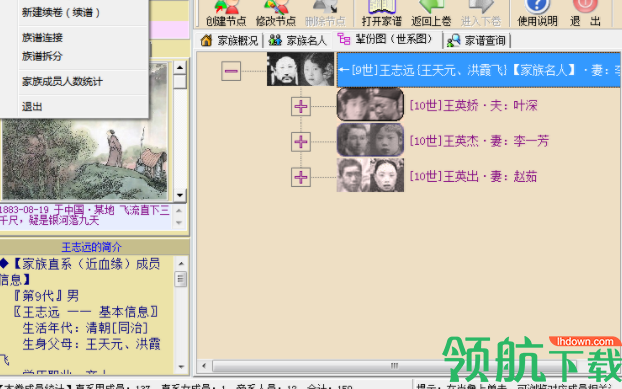The width and height of the screenshot is (622, 389).
Task: Click 王英杰 couple portrait thumbnail
Action: 370,140
